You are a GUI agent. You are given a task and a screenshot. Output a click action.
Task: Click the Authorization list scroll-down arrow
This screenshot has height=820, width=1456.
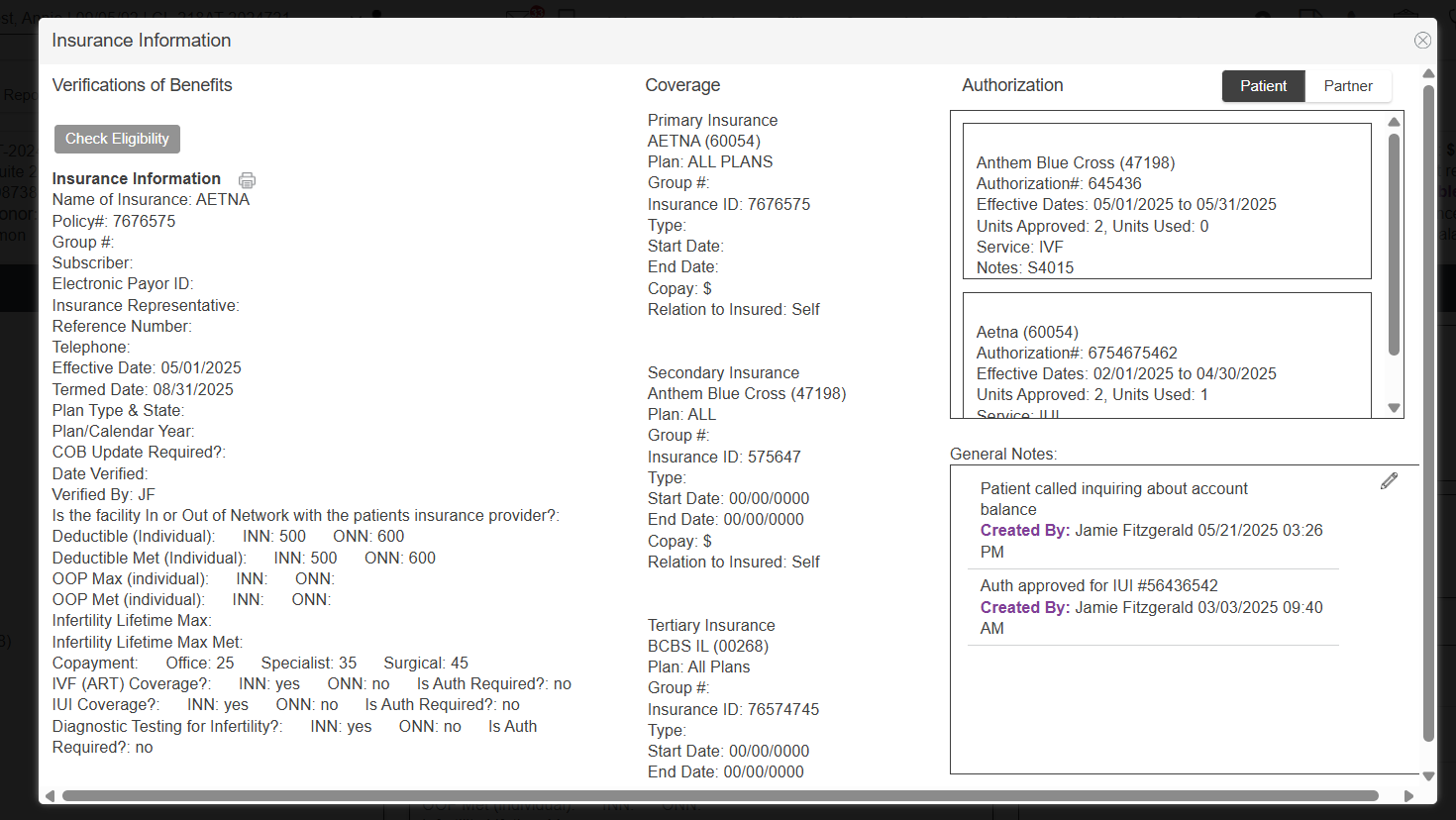(1394, 408)
